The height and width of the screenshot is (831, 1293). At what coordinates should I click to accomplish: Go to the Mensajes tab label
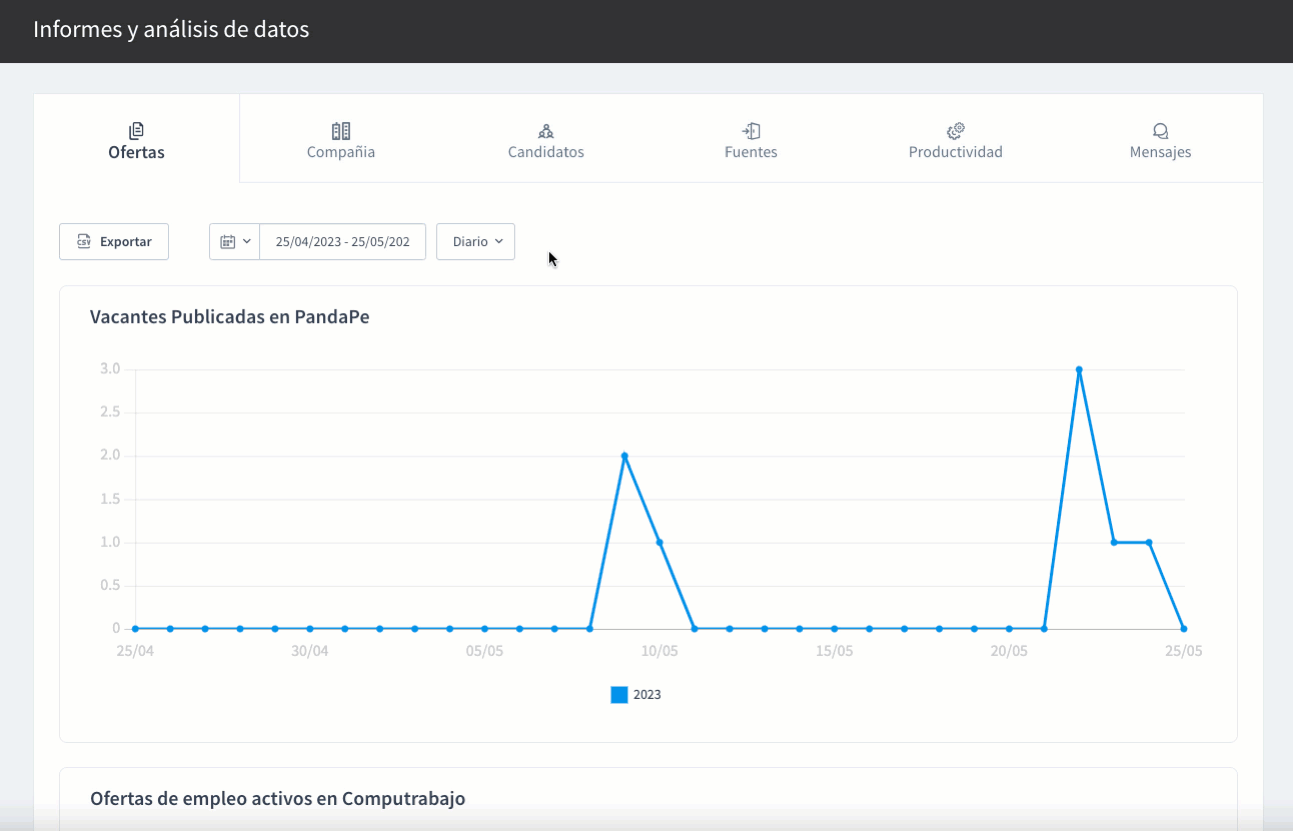[1160, 153]
